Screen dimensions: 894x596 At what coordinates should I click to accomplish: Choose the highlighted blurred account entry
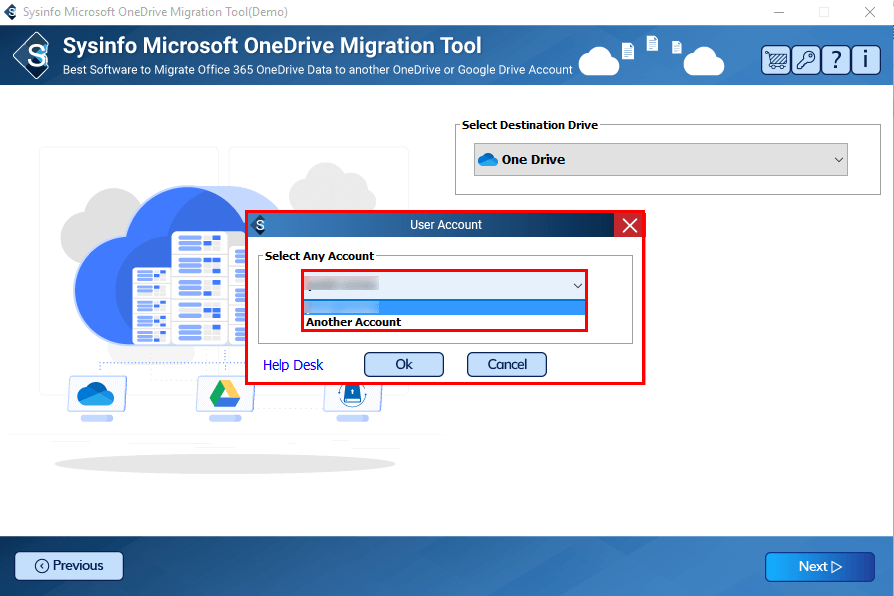(444, 307)
